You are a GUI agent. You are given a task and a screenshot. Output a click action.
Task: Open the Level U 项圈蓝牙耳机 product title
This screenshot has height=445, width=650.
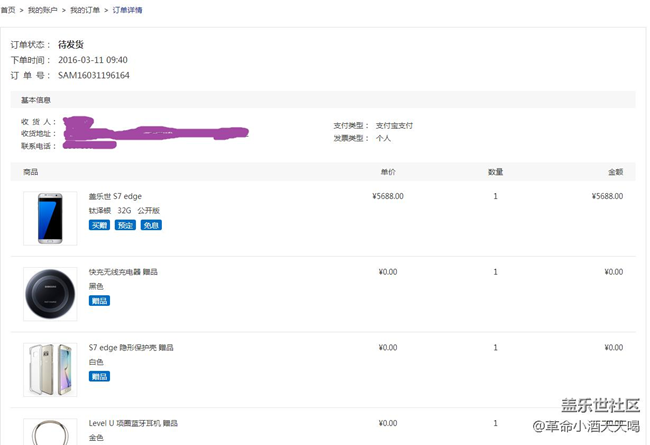(133, 423)
